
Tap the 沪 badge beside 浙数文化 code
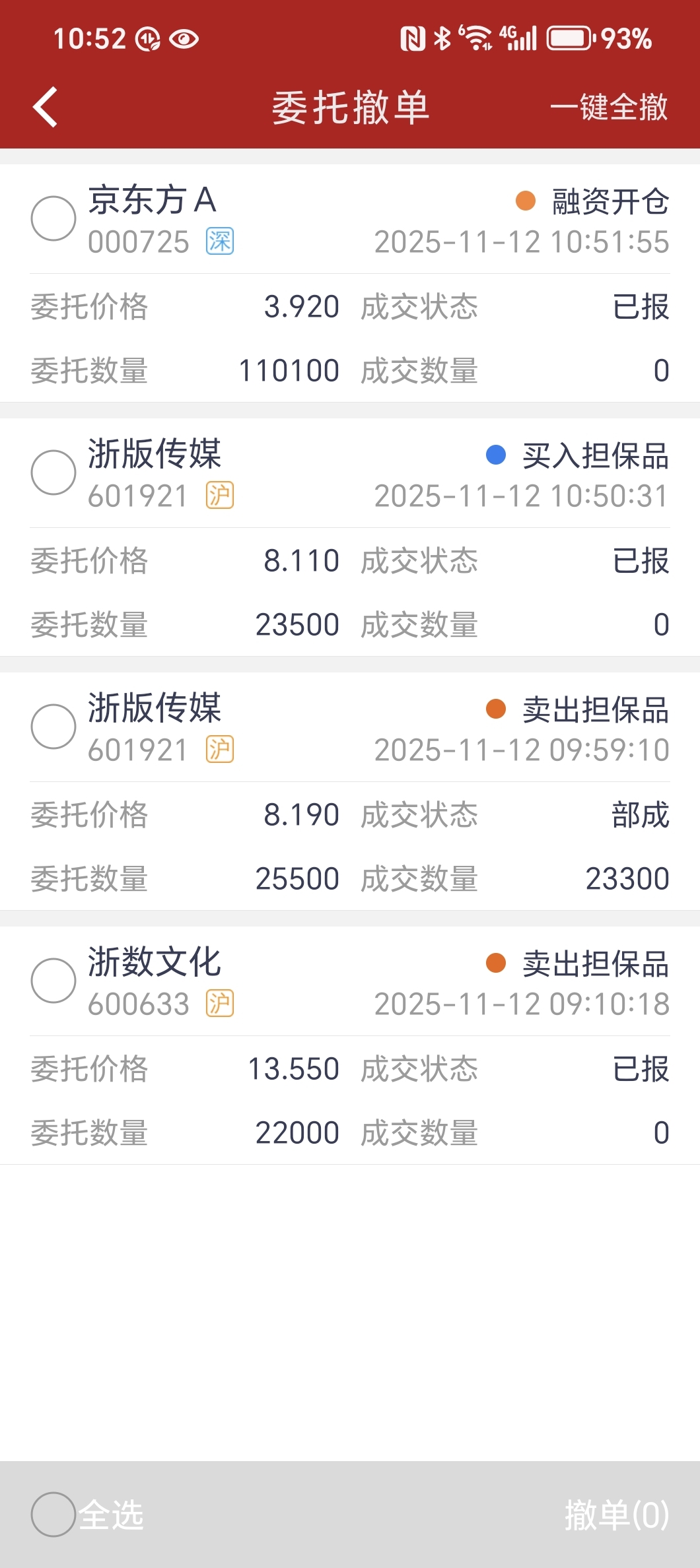click(x=219, y=1004)
